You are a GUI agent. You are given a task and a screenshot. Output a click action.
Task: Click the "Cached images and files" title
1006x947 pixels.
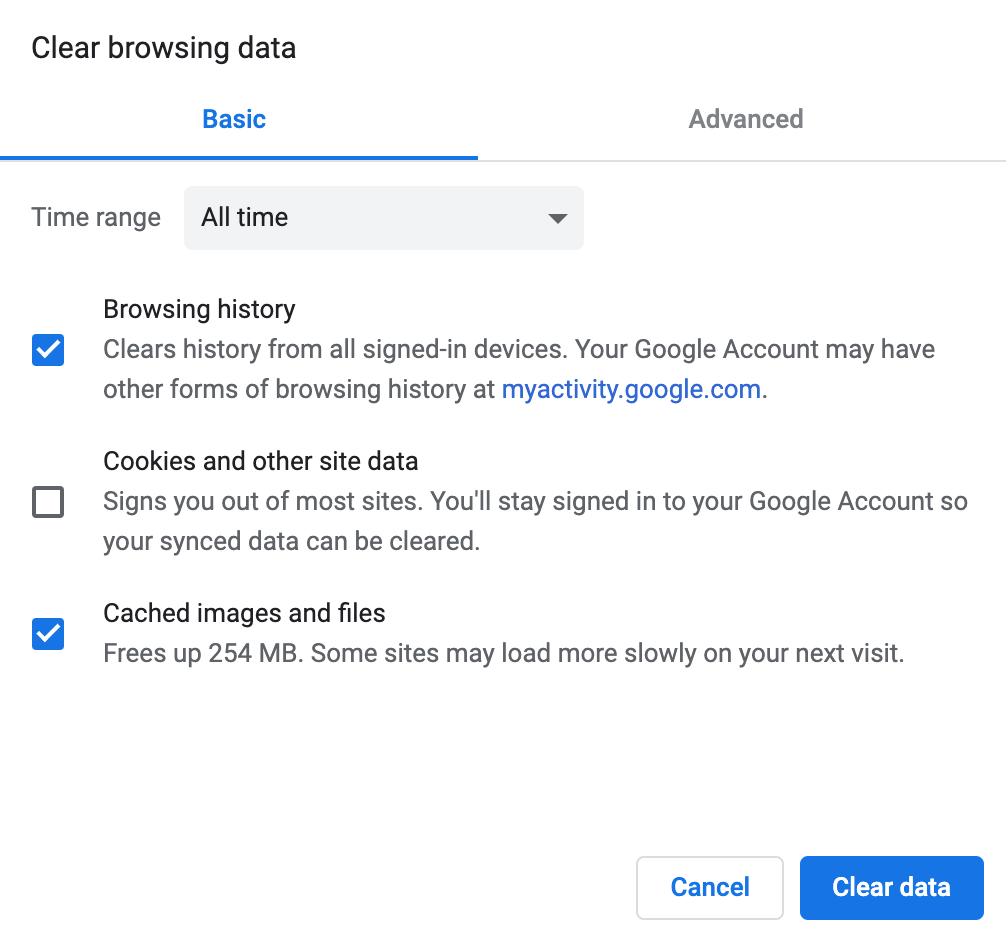244,613
